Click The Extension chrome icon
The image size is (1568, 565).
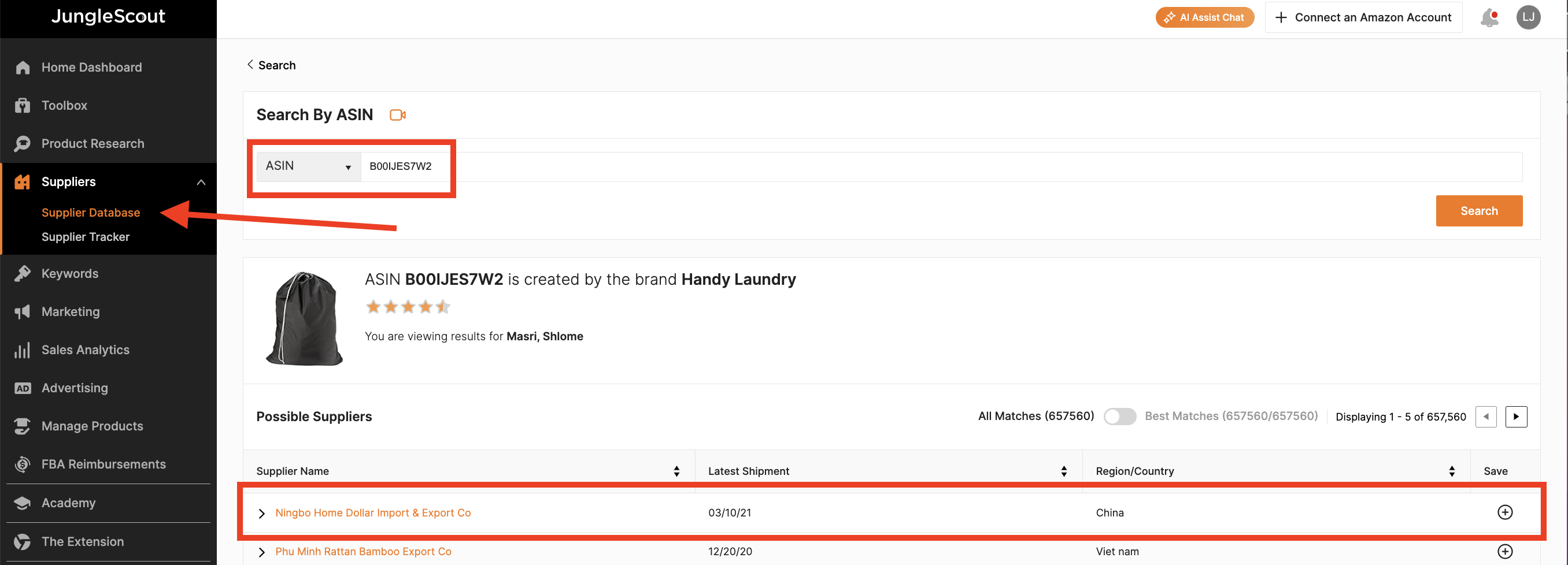[23, 542]
